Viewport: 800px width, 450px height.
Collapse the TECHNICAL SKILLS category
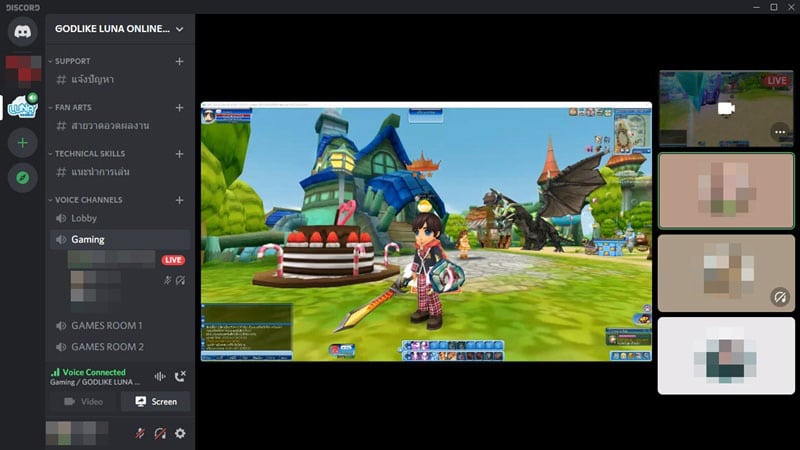coord(87,154)
